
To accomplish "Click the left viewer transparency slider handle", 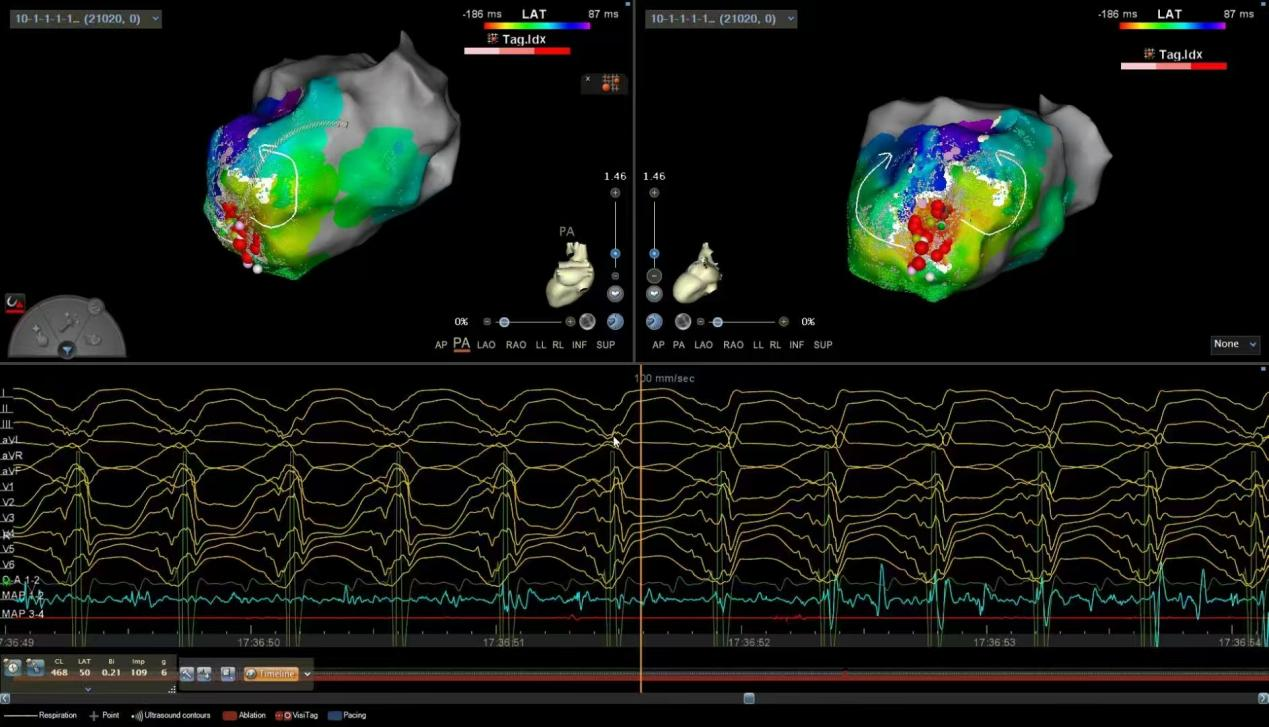I will click(x=504, y=322).
